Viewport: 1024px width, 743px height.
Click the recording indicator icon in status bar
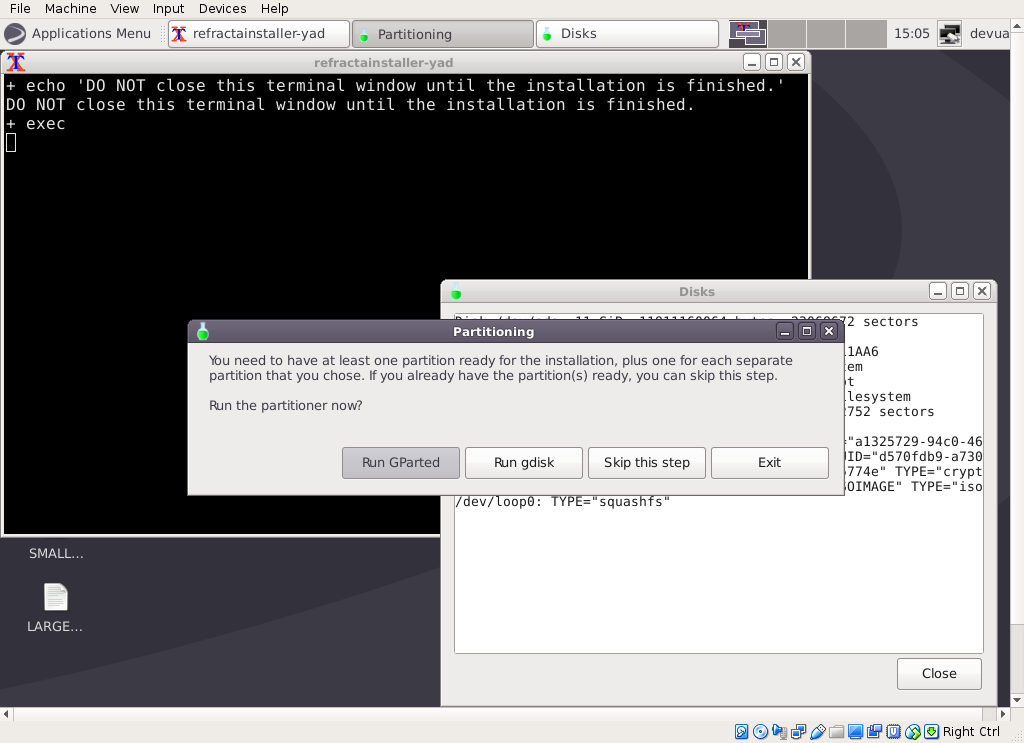coord(874,732)
